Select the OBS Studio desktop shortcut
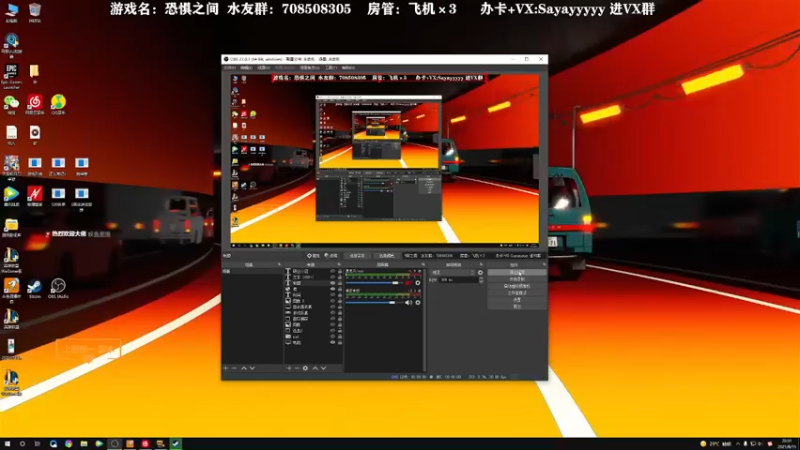 pos(58,288)
